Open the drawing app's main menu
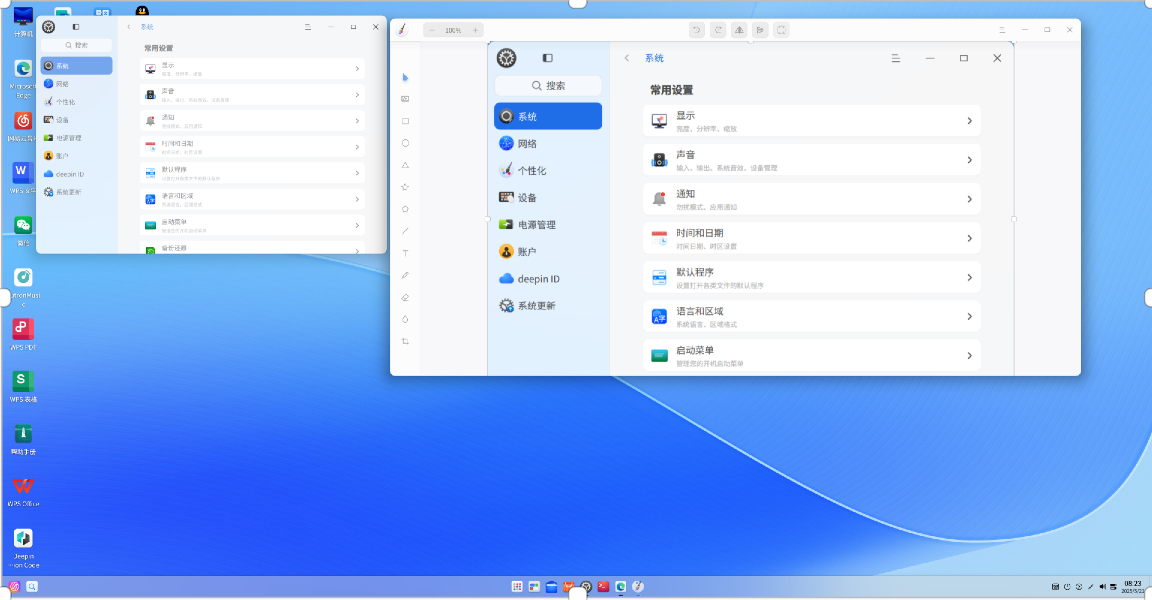The image size is (1152, 600). [x=1002, y=30]
